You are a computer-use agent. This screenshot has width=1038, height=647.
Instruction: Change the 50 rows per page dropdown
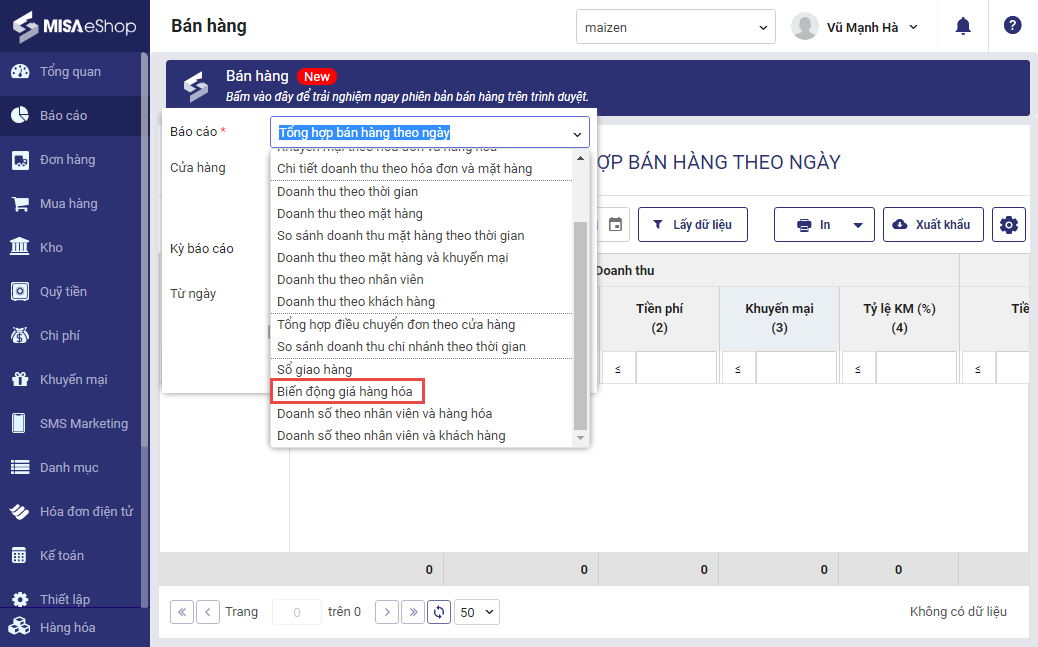[477, 612]
